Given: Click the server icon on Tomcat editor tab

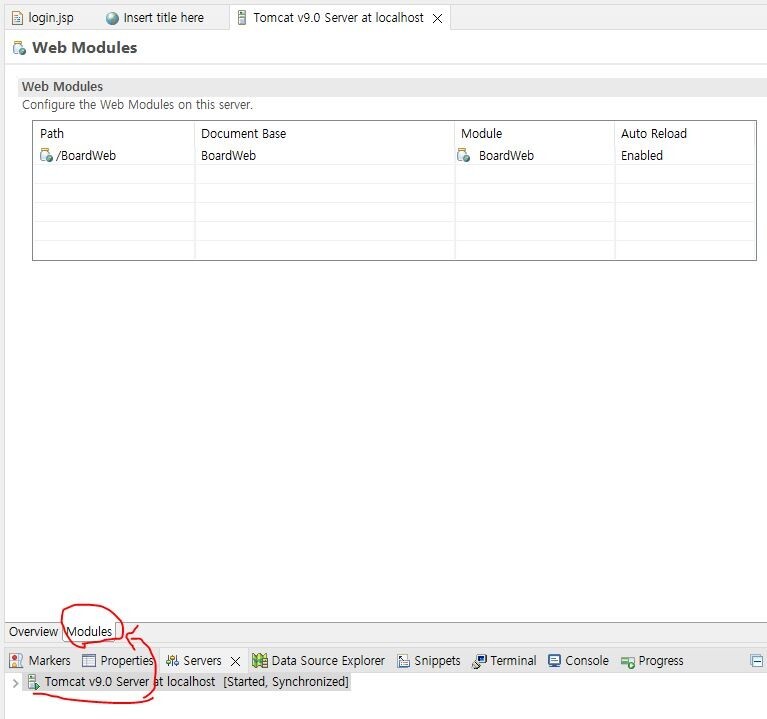Looking at the screenshot, I should click(x=242, y=18).
